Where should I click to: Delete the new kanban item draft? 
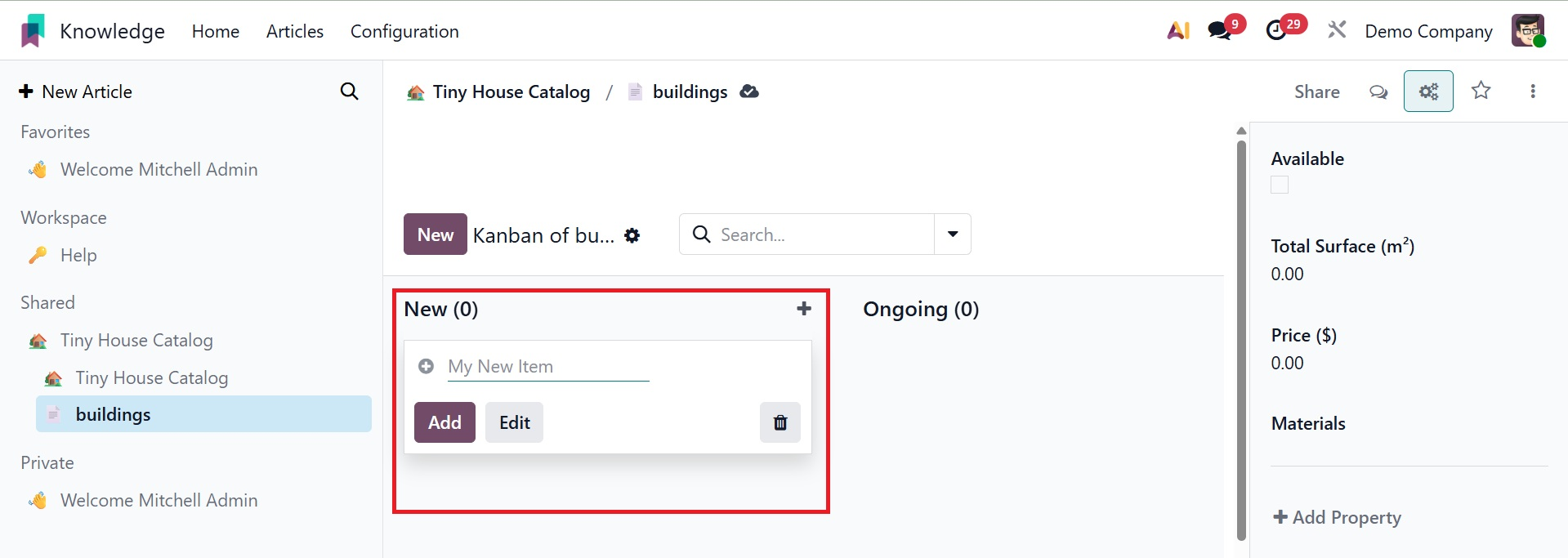tap(780, 422)
